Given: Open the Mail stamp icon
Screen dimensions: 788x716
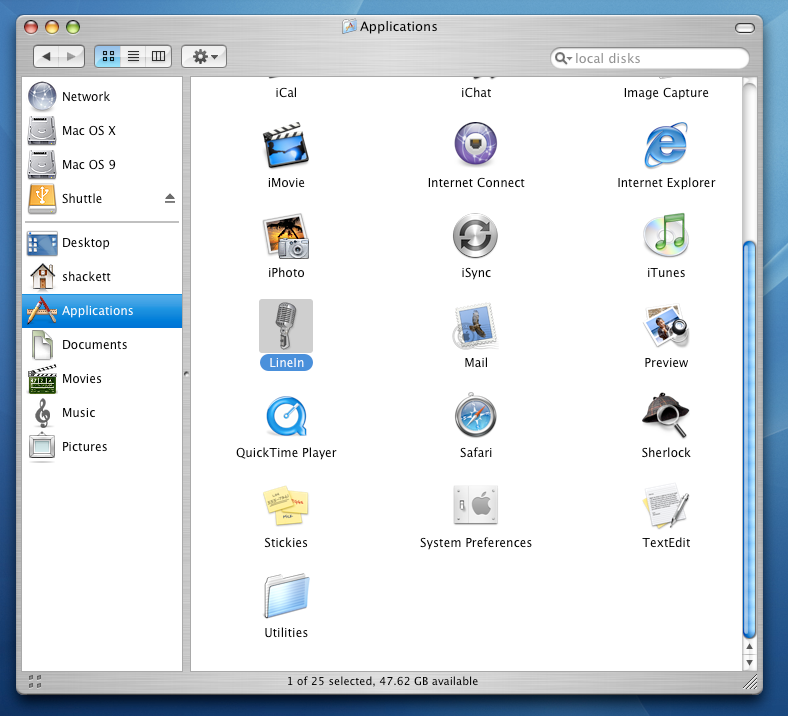Looking at the screenshot, I should tap(475, 326).
